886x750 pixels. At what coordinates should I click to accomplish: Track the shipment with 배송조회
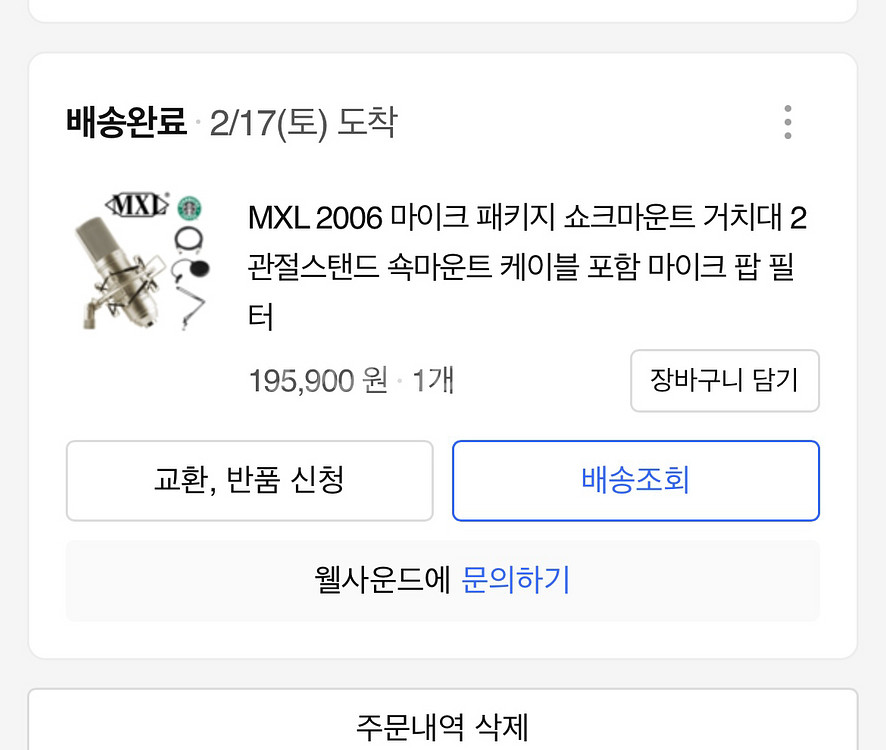[x=635, y=480]
